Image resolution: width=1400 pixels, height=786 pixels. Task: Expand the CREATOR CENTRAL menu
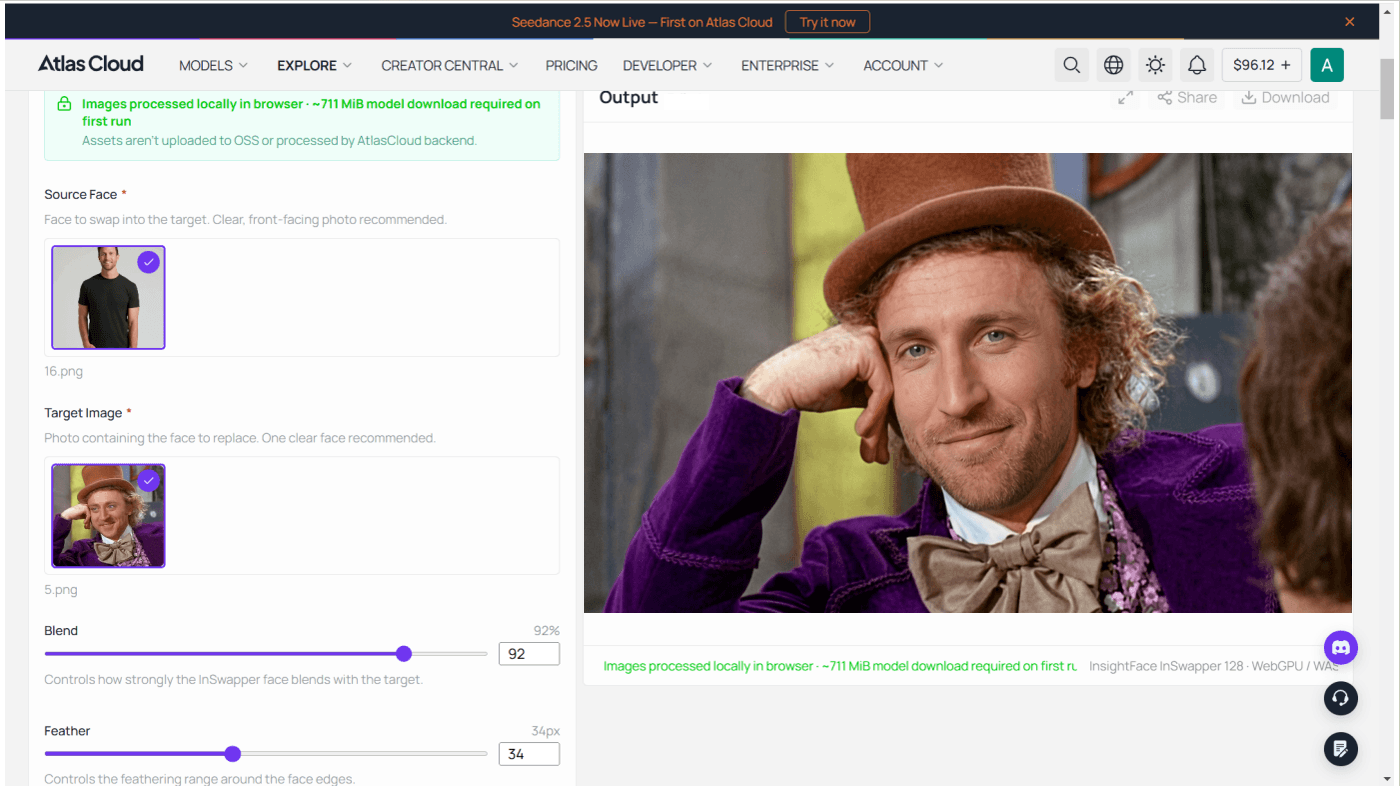(x=450, y=65)
